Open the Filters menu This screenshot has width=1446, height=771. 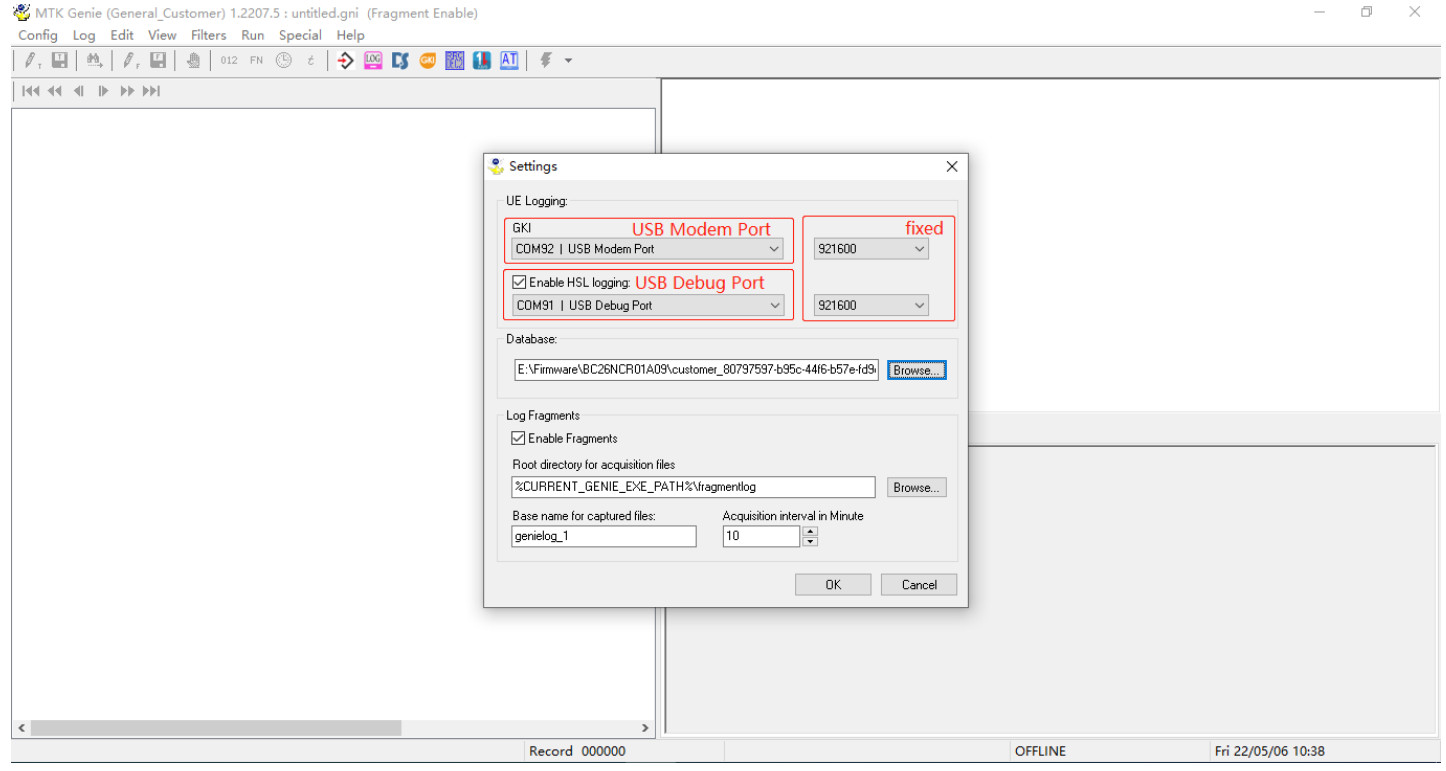pyautogui.click(x=208, y=35)
